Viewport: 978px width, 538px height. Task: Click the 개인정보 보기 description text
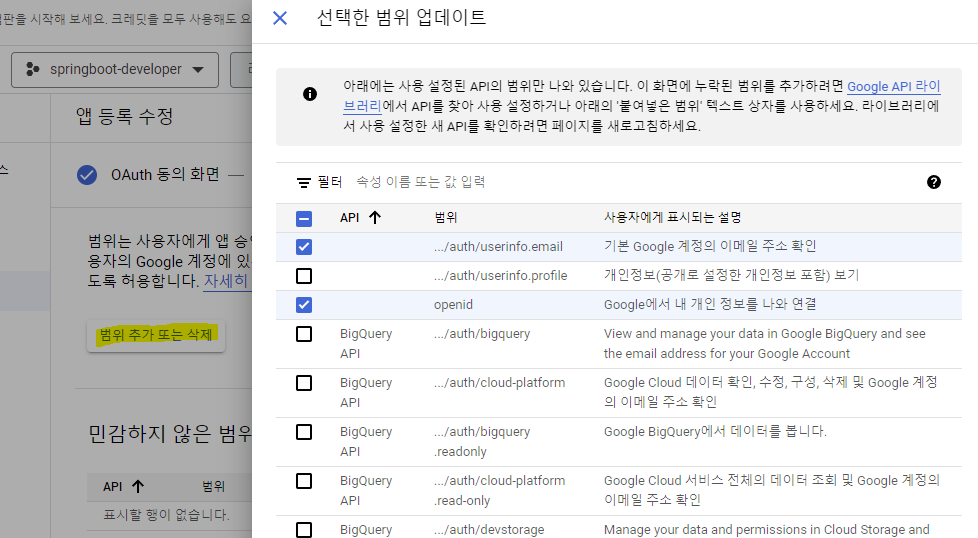tap(731, 275)
